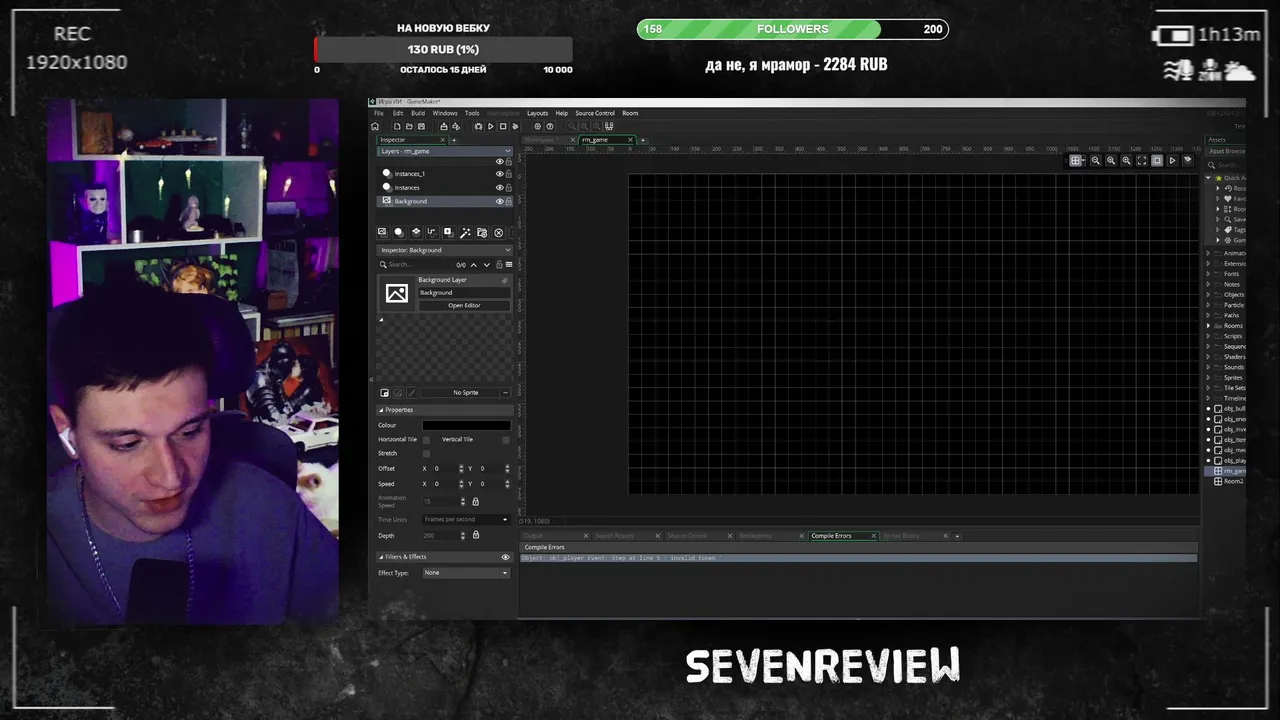Open the Build menu
Image resolution: width=1280 pixels, height=720 pixels.
418,113
